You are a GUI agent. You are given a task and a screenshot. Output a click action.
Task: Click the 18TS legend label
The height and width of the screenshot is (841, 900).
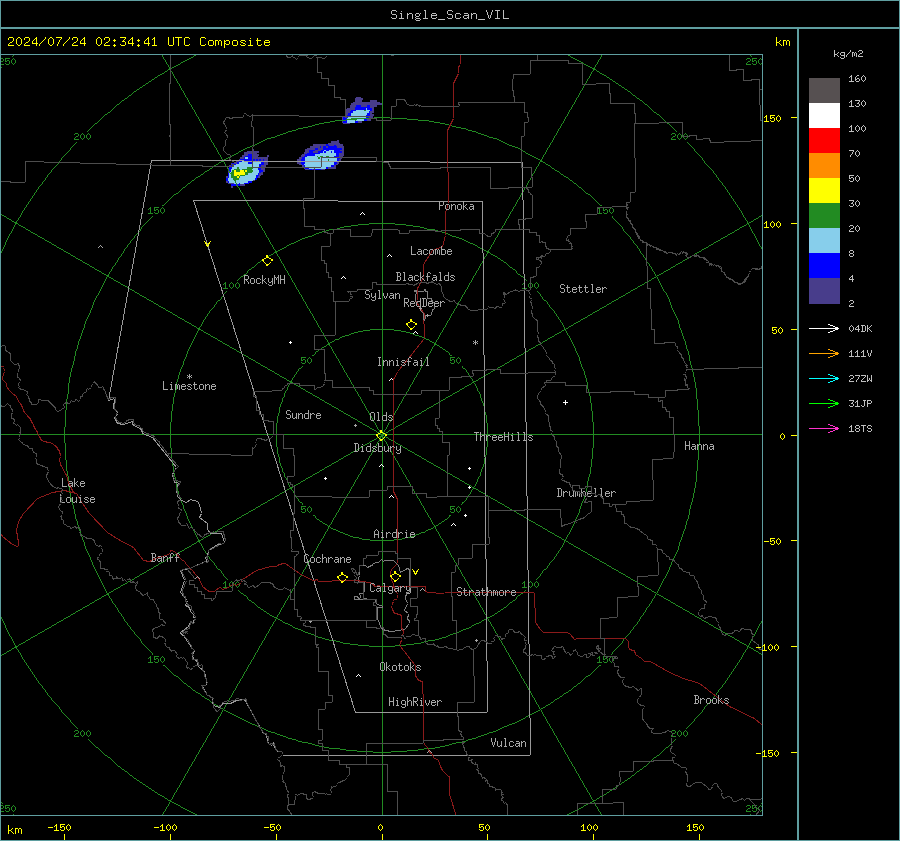point(860,428)
